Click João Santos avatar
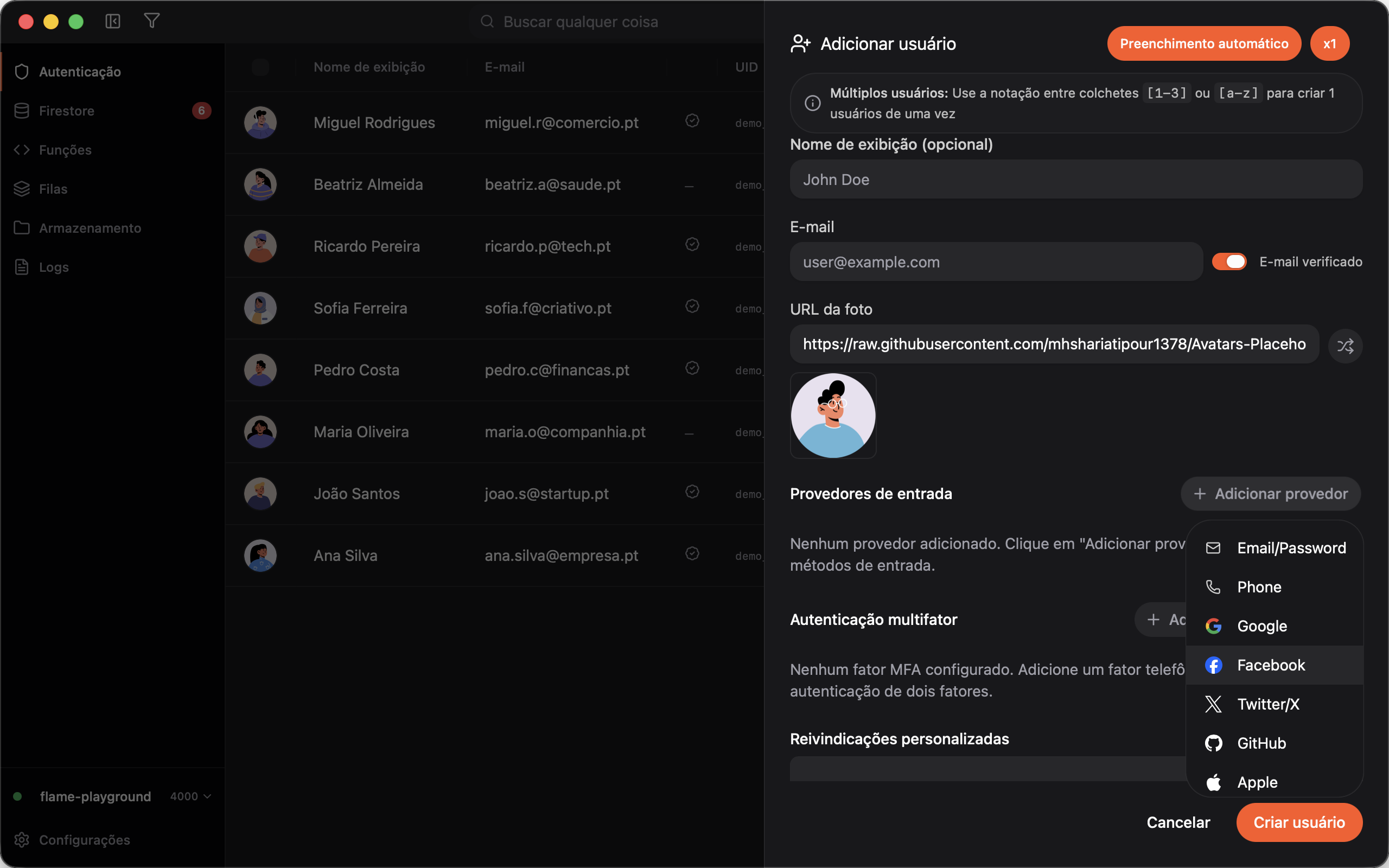This screenshot has width=1389, height=868. [x=260, y=494]
